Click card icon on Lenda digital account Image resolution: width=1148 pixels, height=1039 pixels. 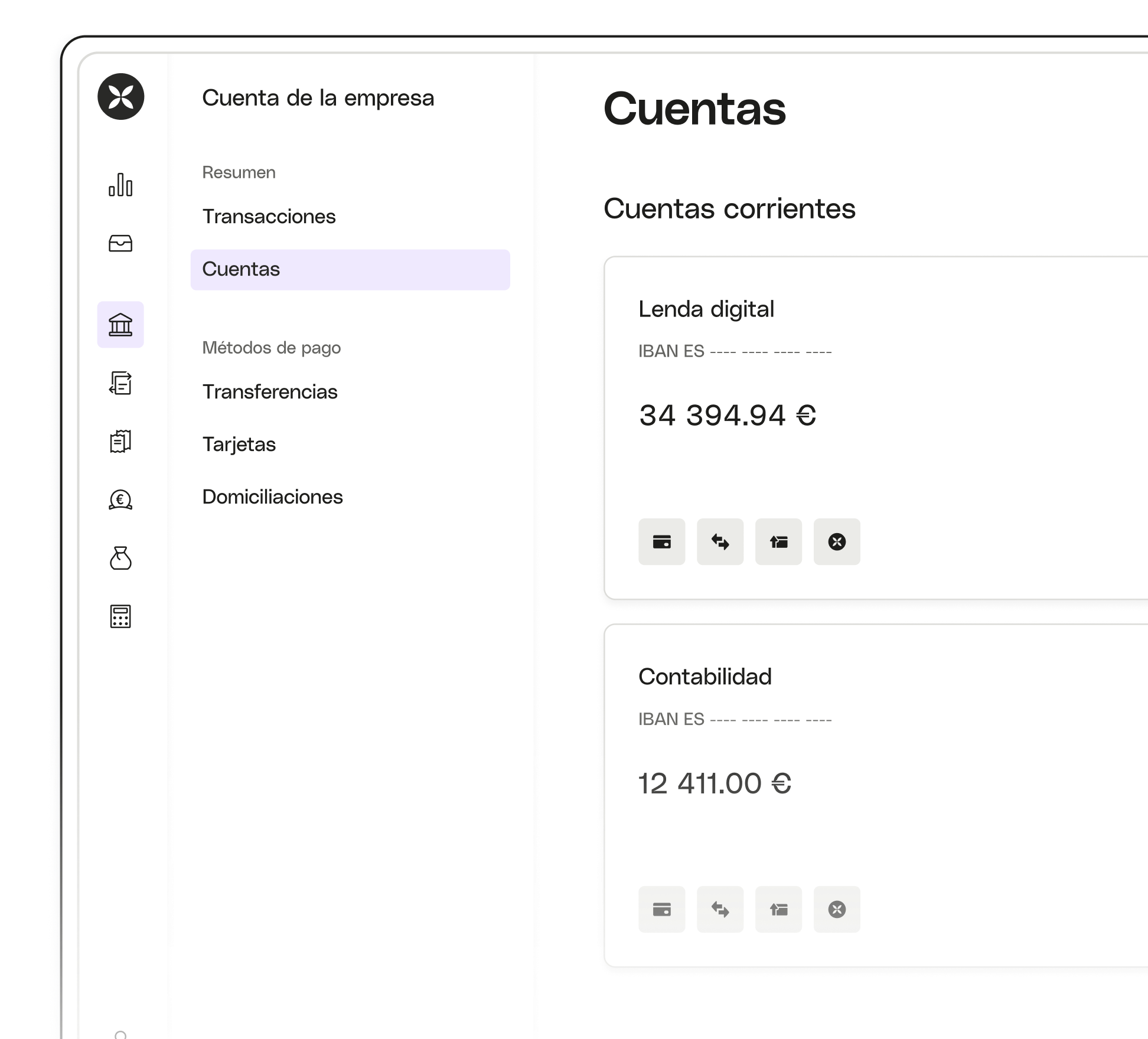coord(662,542)
